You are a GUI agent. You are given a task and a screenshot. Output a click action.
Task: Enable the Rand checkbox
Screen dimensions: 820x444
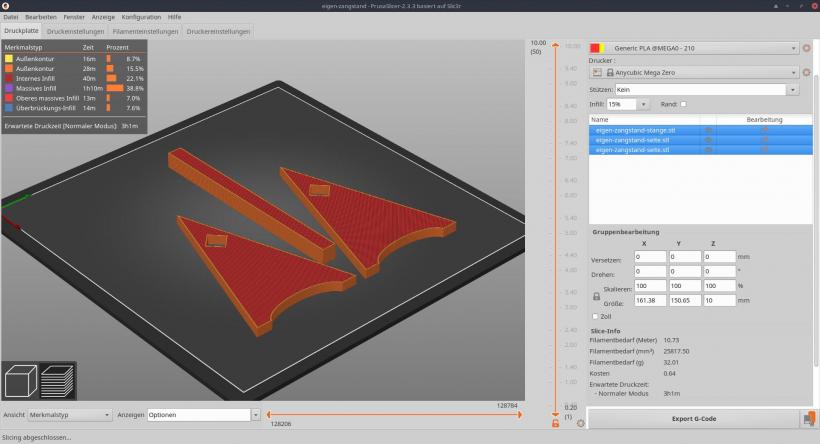point(683,104)
